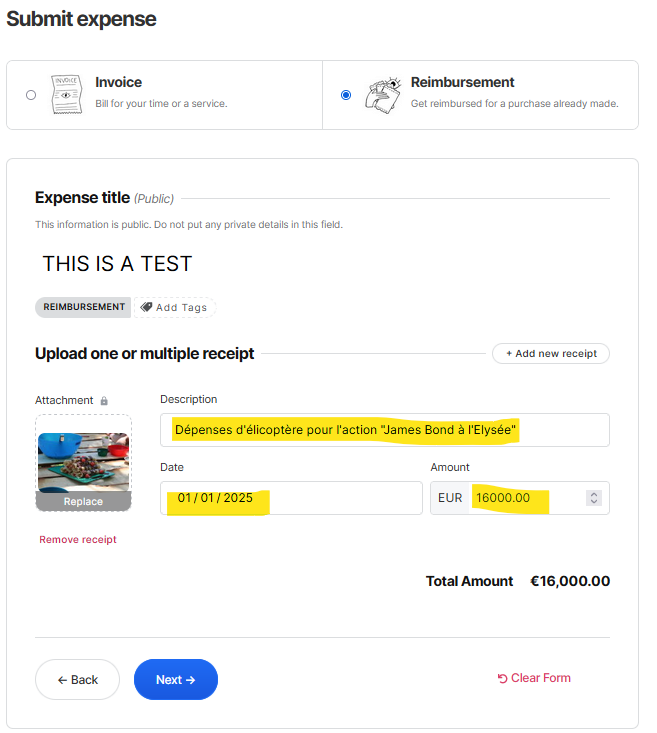Click the amount stepper arrows
657x733 pixels.
594,498
